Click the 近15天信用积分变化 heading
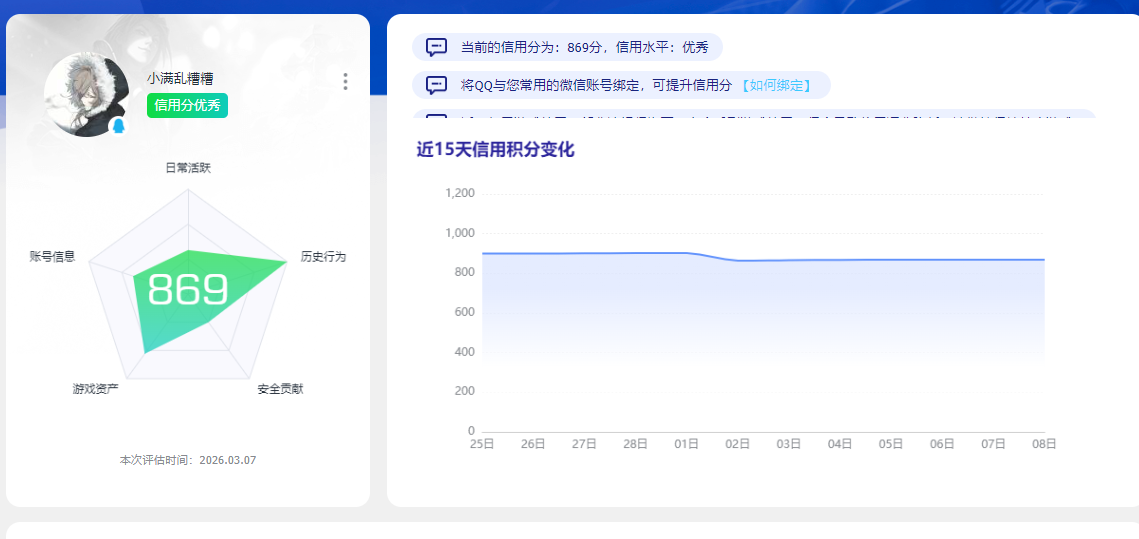1139x539 pixels. click(495, 150)
